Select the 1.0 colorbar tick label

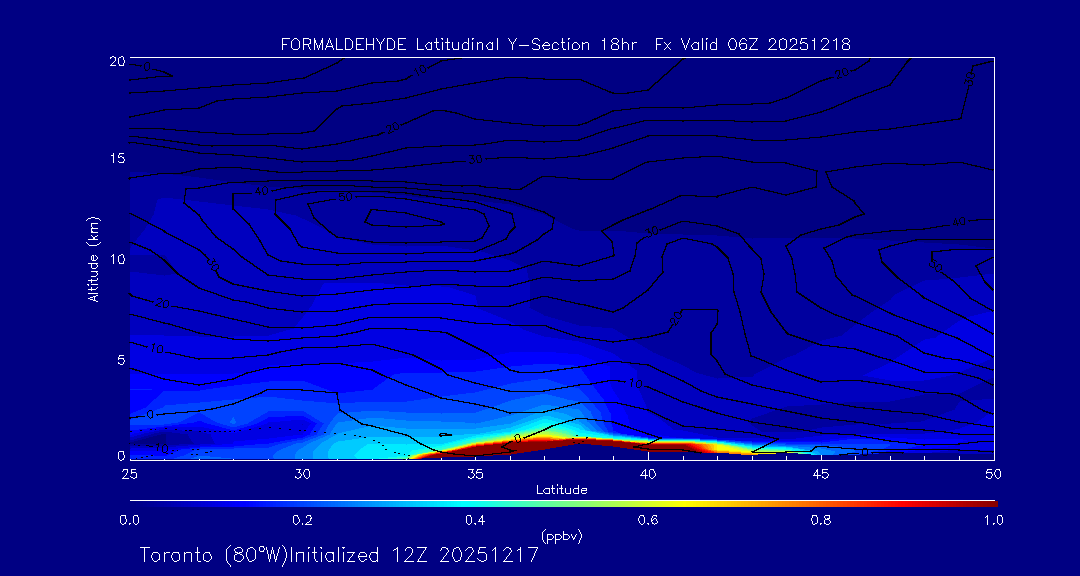[993, 520]
